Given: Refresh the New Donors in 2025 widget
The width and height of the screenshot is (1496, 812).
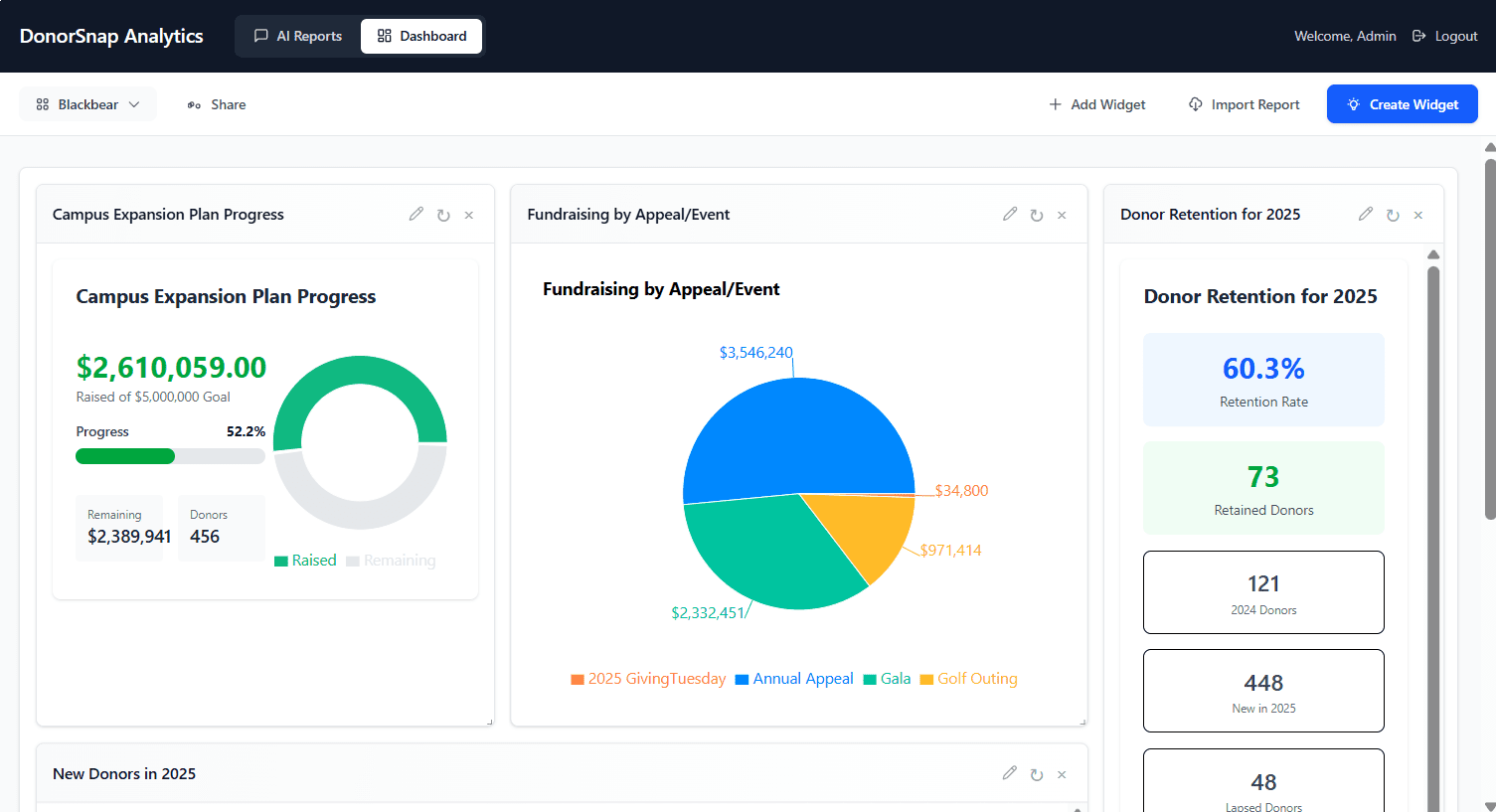Looking at the screenshot, I should pyautogui.click(x=1037, y=775).
